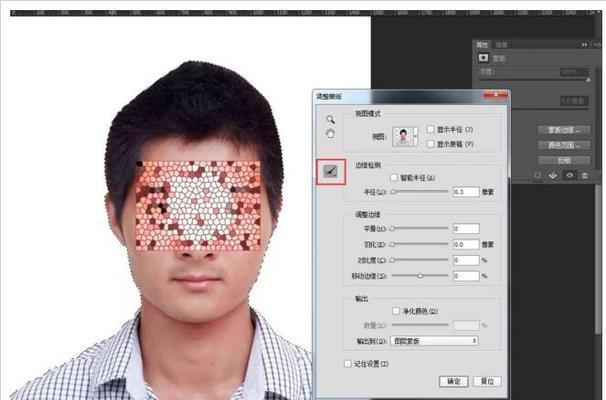The width and height of the screenshot is (606, 400).
Task: Check the 记住设置 (T) checkbox
Action: (x=347, y=364)
